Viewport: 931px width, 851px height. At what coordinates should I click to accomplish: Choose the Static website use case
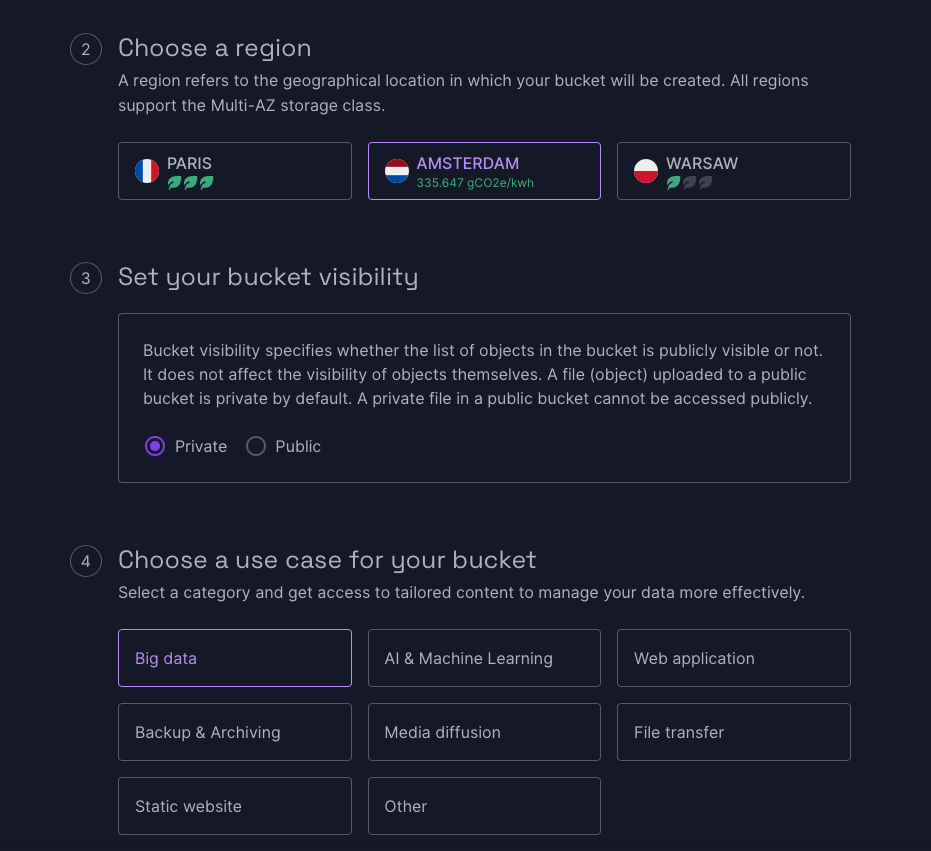pos(235,806)
